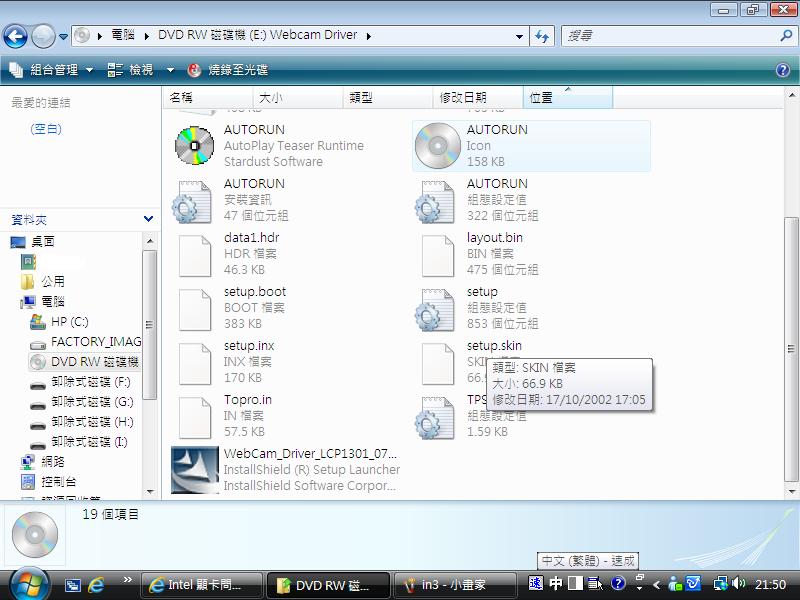Select the Topro.in file icon
The width and height of the screenshot is (800, 600).
click(195, 418)
